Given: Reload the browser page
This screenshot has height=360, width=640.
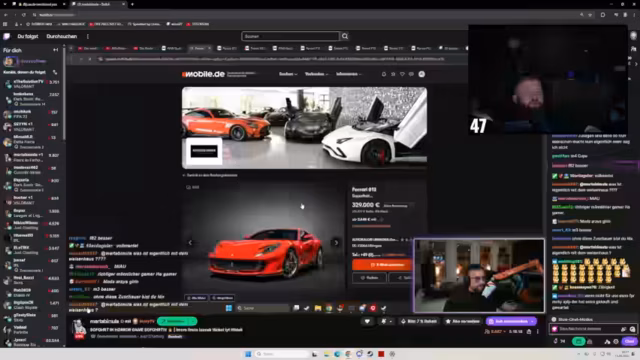Looking at the screenshot, I should tap(24, 15).
